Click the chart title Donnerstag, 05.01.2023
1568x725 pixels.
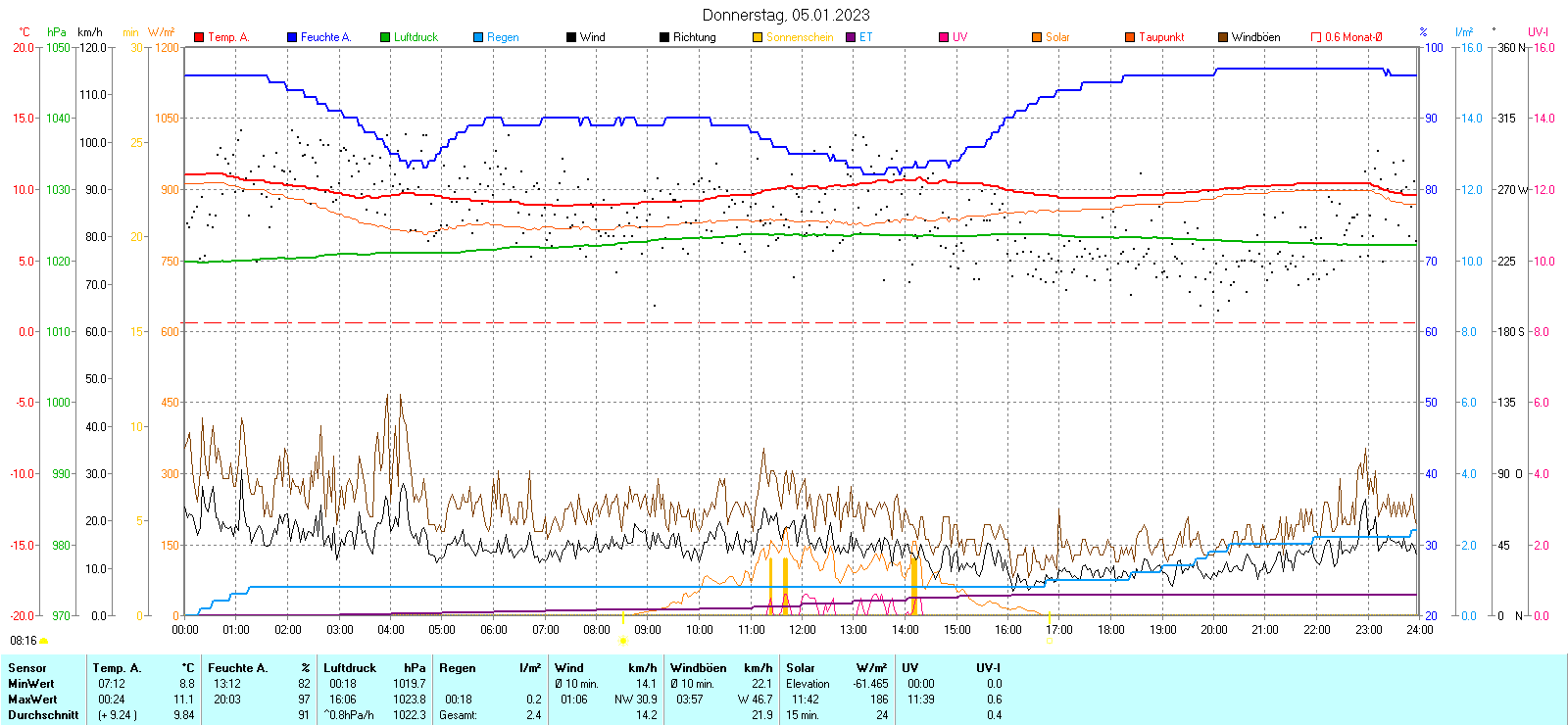[x=785, y=15]
